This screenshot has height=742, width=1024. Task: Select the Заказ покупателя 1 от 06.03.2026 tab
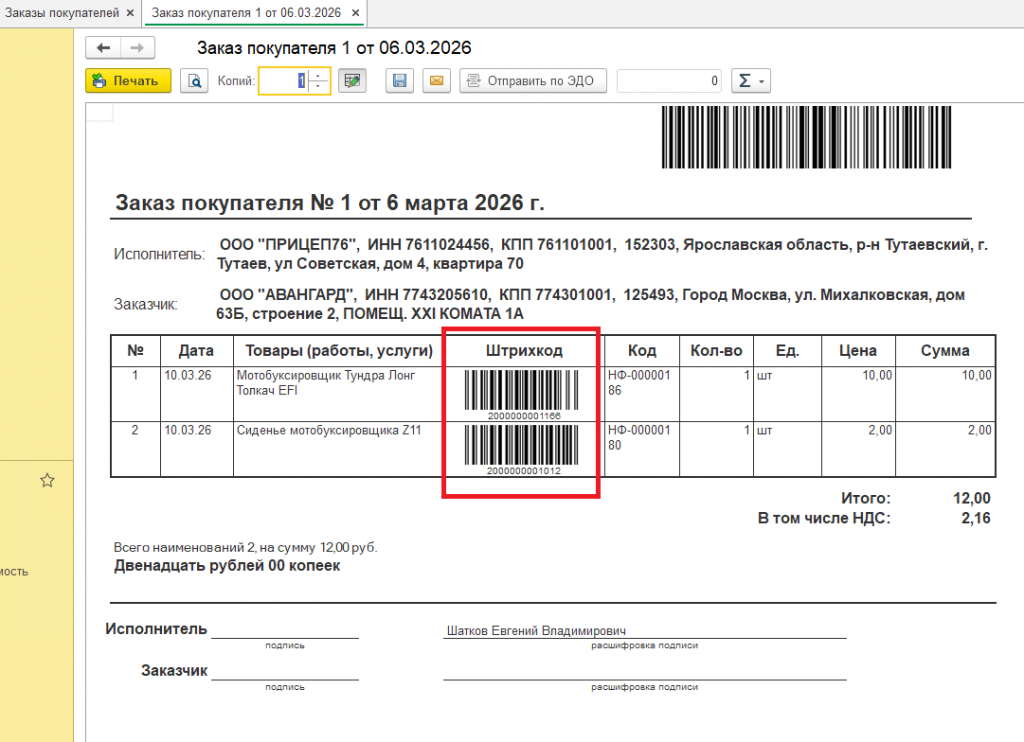point(246,13)
